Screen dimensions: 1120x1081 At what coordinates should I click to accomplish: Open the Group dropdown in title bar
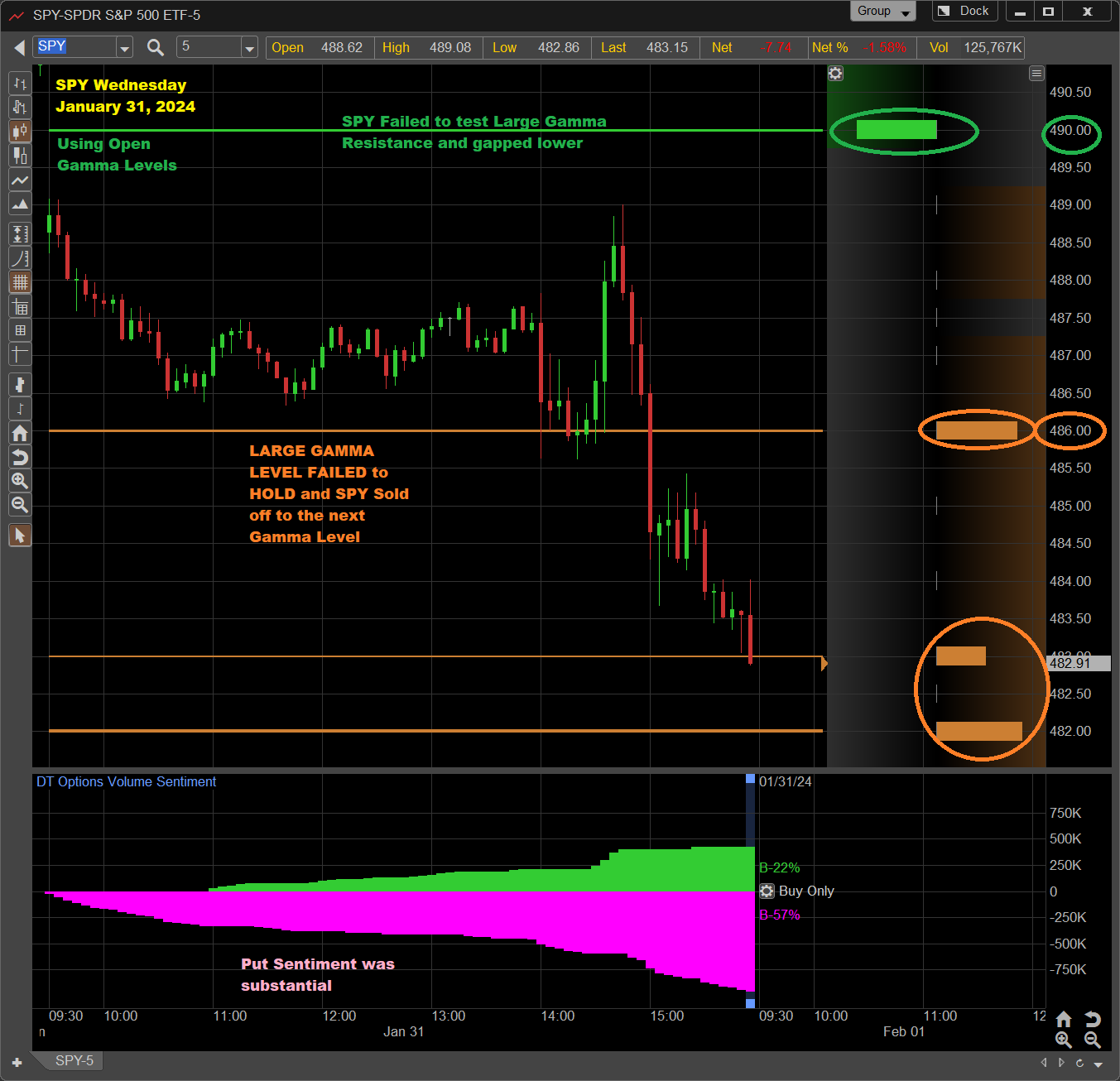[883, 11]
